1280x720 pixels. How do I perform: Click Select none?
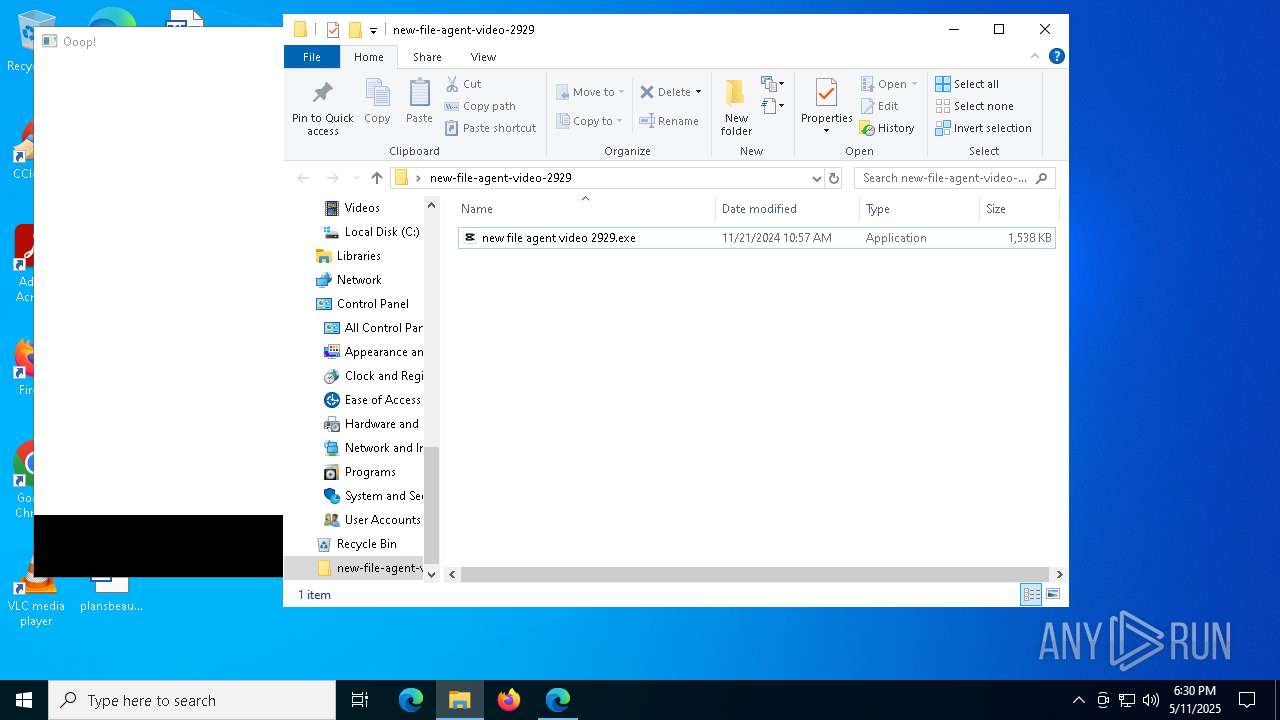coord(974,106)
